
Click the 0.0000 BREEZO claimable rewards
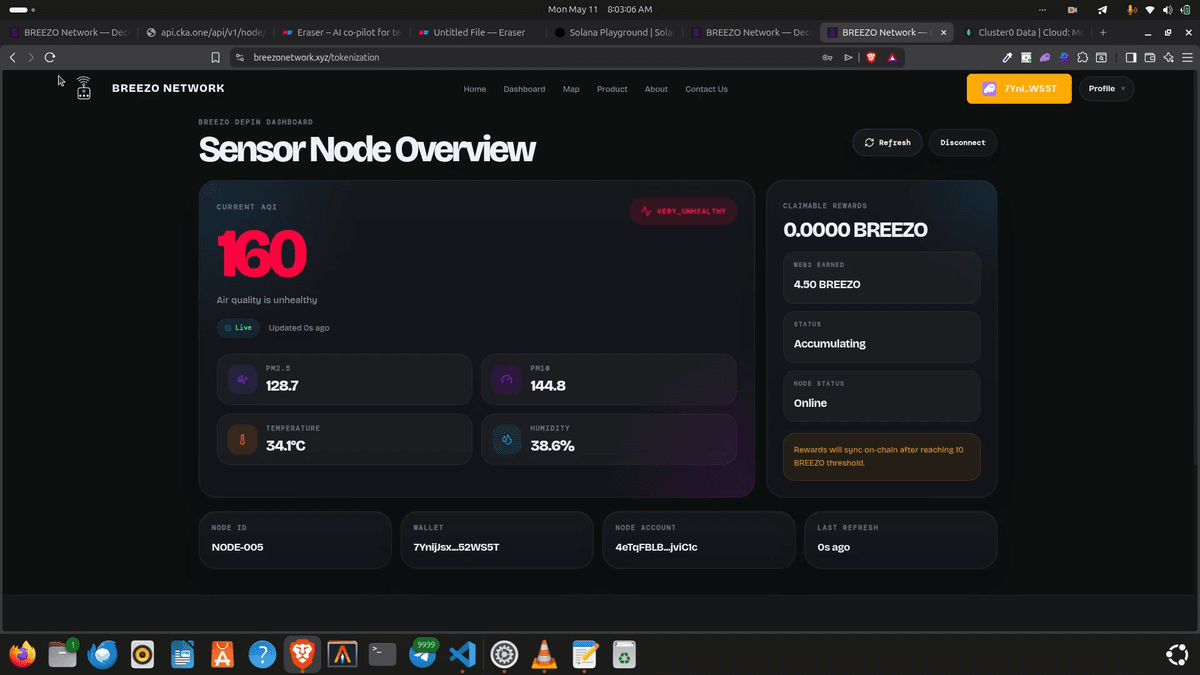pos(856,230)
